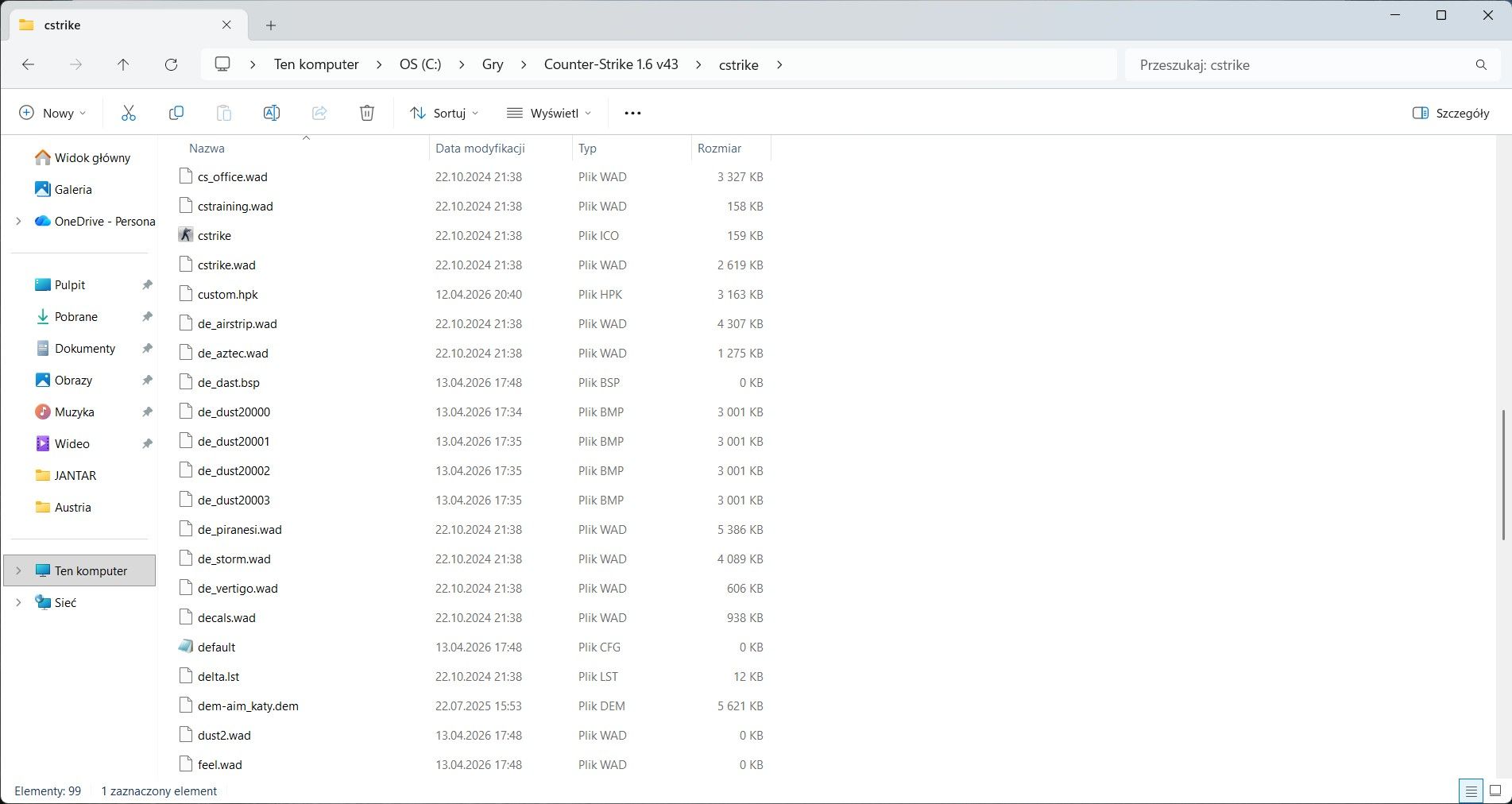
Task: Open the Wyświetl view dropdown
Action: (549, 113)
